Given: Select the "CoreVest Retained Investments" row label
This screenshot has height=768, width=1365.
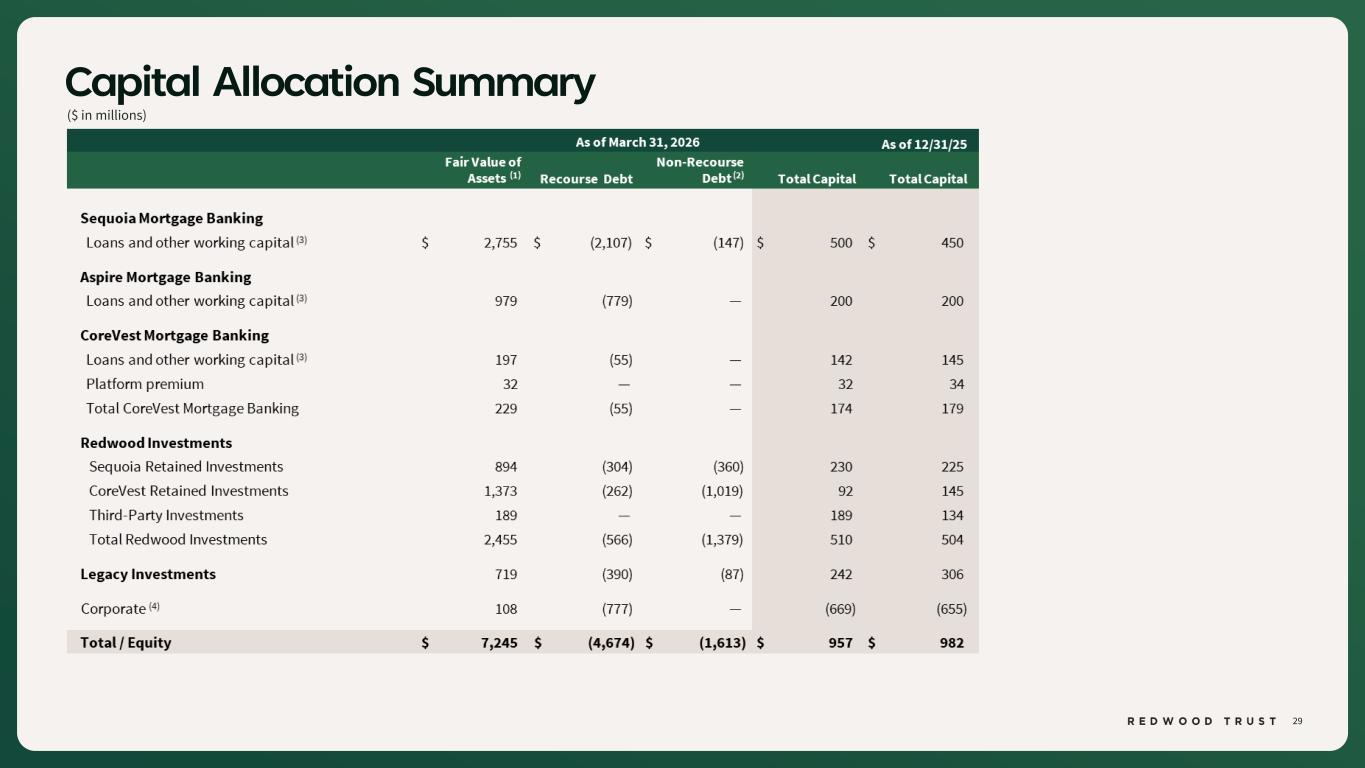Looking at the screenshot, I should 189,491.
